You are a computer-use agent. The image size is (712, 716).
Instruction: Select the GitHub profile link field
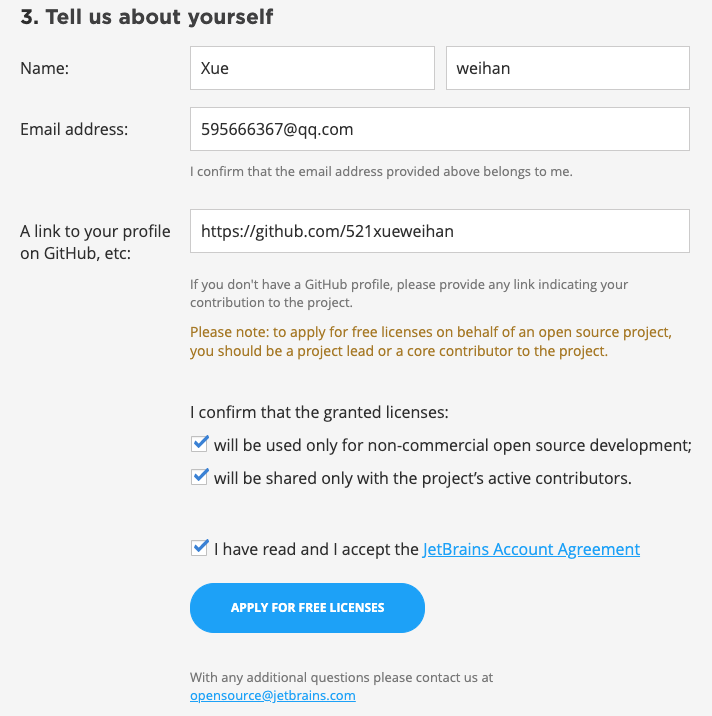click(x=439, y=231)
